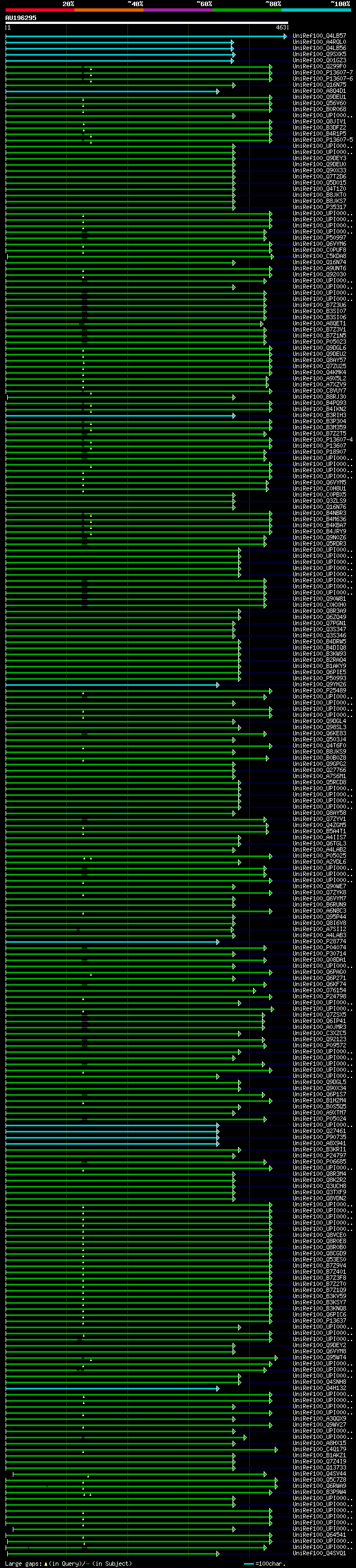Select hit label UniRef100_P05023
This screenshot has width=356, height=1568.
(319, 342)
